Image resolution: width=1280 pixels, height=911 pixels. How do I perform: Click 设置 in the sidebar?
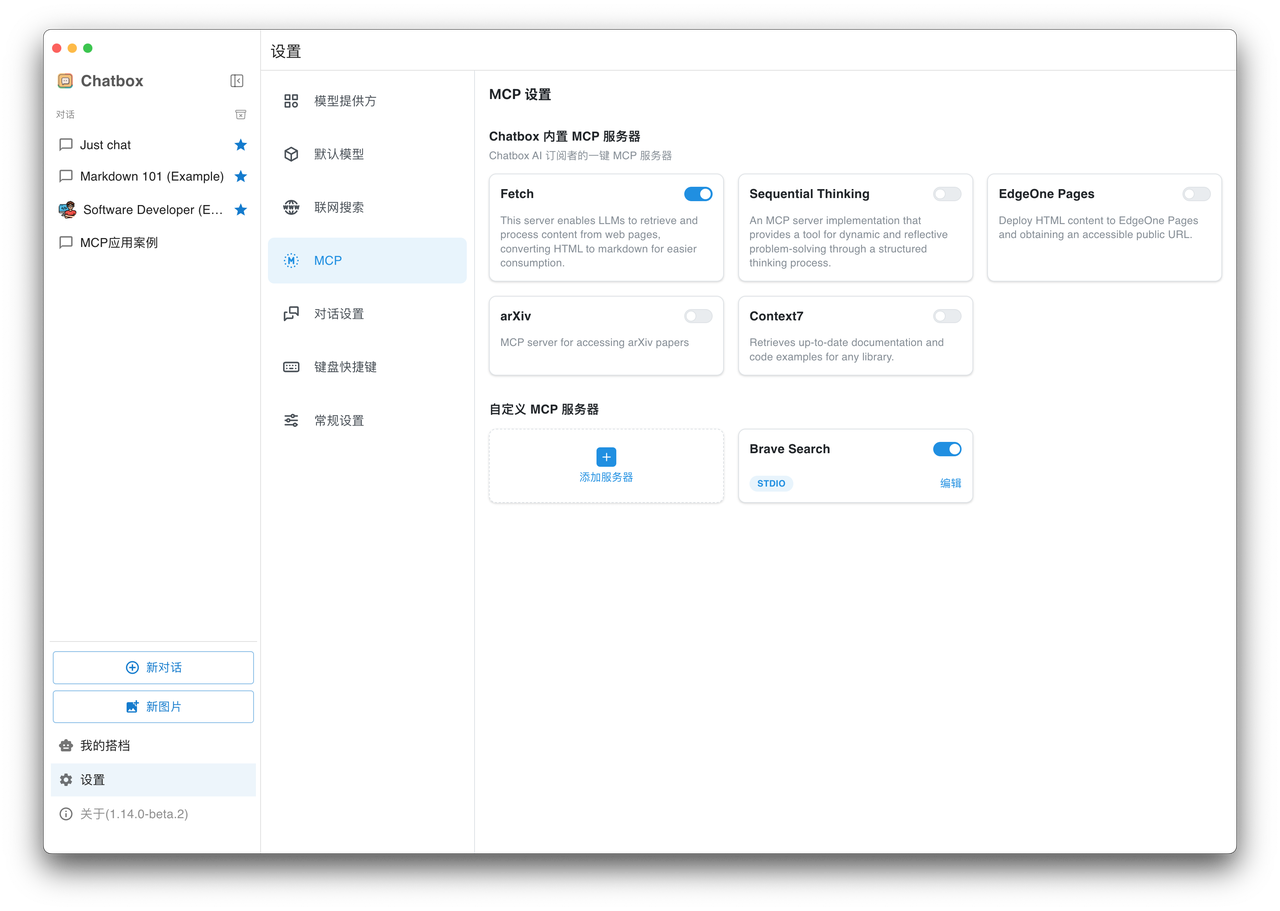click(153, 780)
